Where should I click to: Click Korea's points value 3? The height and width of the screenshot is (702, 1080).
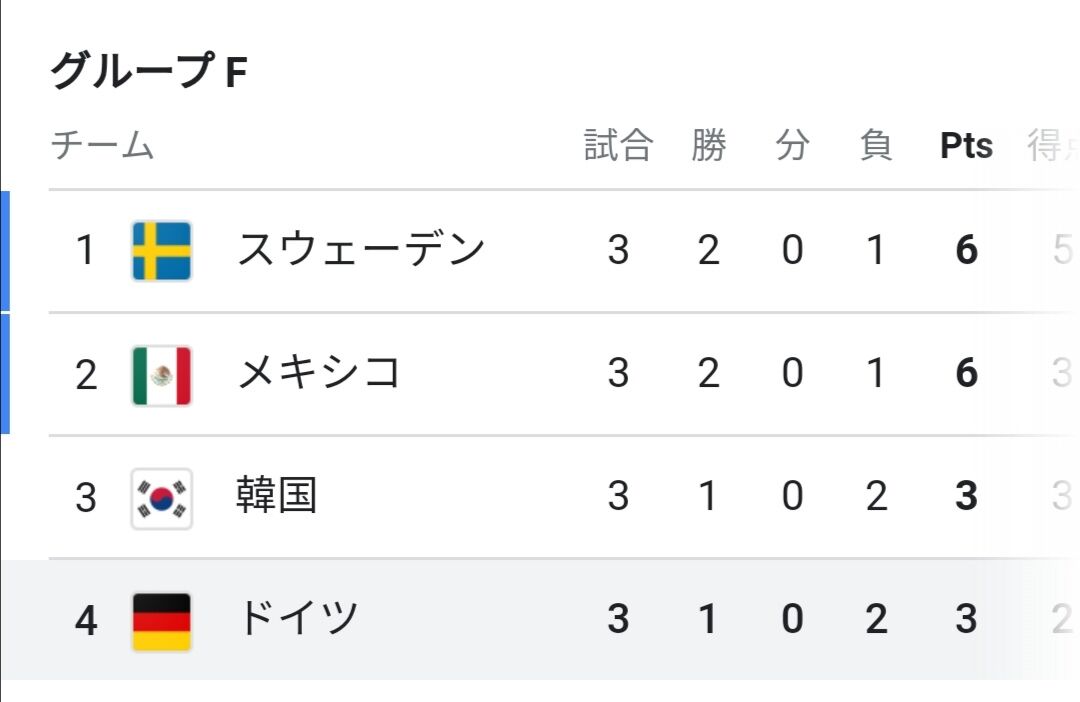click(966, 495)
